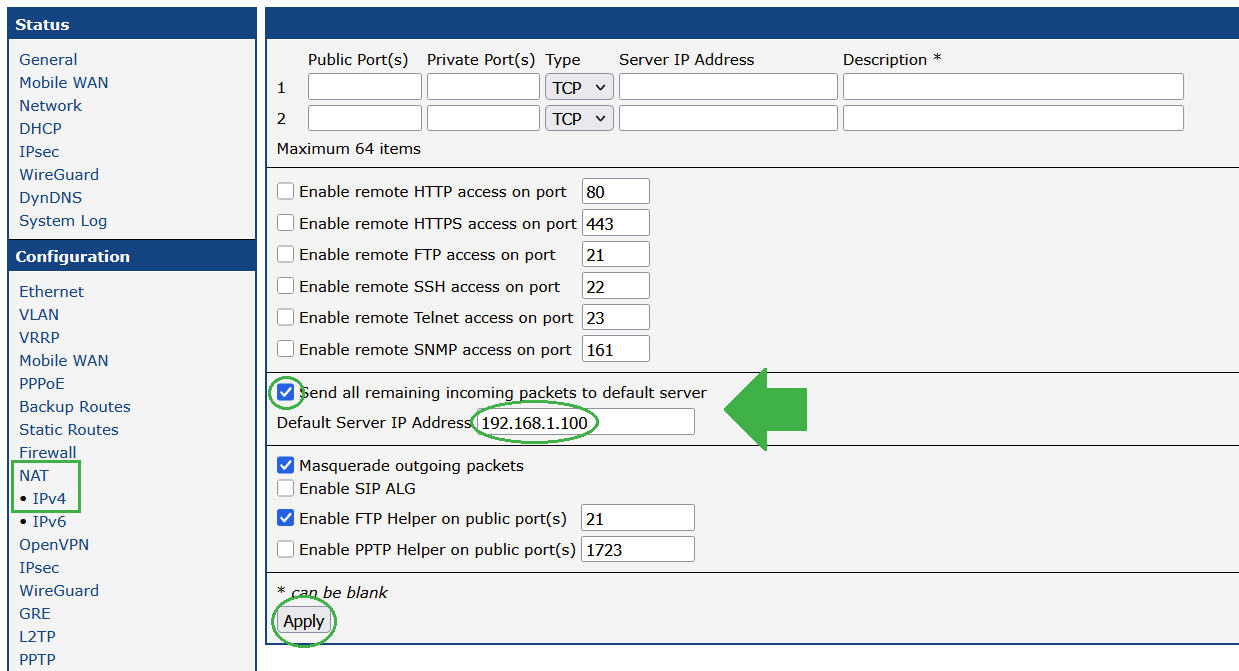Click row 1 Public Port(s) field
Viewport: 1239px width, 671px height.
coord(364,87)
